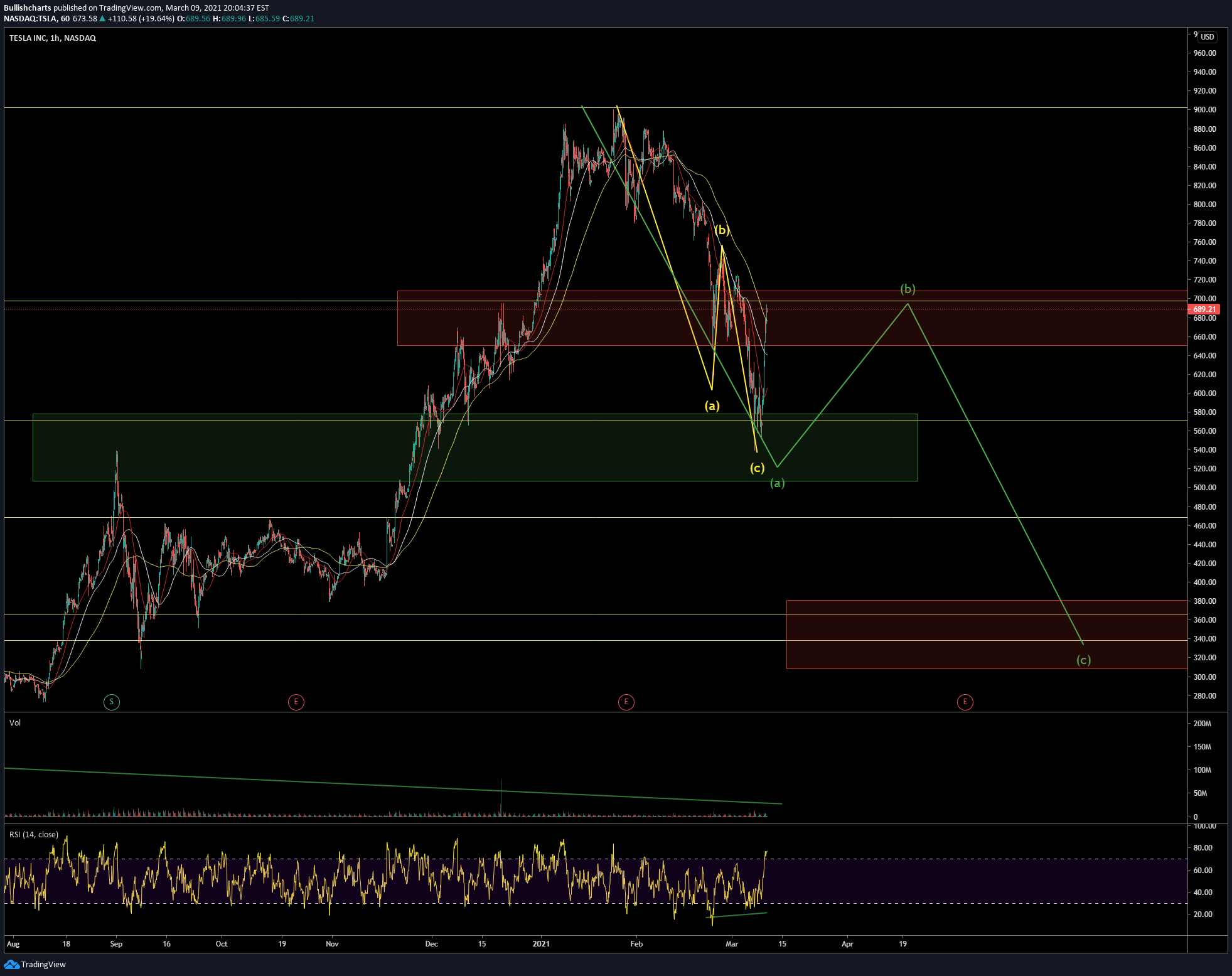This screenshot has width=1232, height=976.
Task: Click the TESLA INC, 1h, NASDAQ title
Action: pos(53,38)
